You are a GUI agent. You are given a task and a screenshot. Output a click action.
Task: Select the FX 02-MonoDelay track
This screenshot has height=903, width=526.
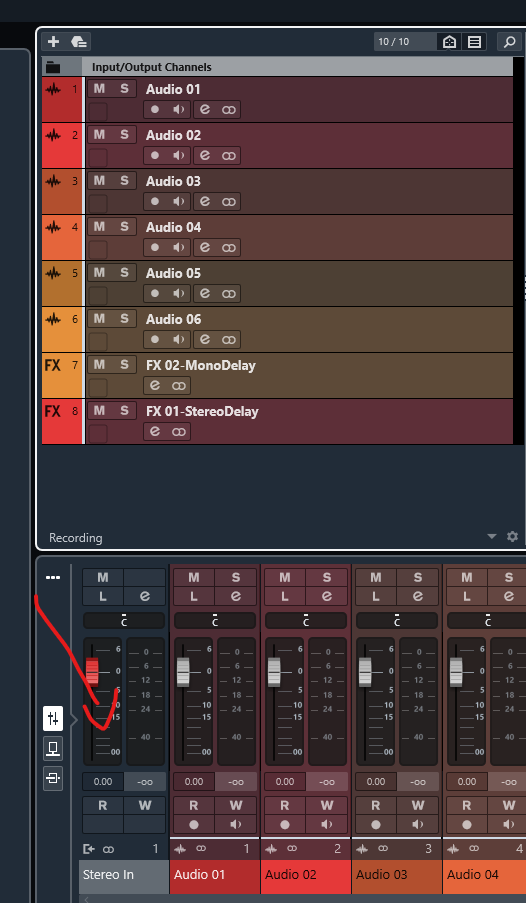[x=200, y=365]
